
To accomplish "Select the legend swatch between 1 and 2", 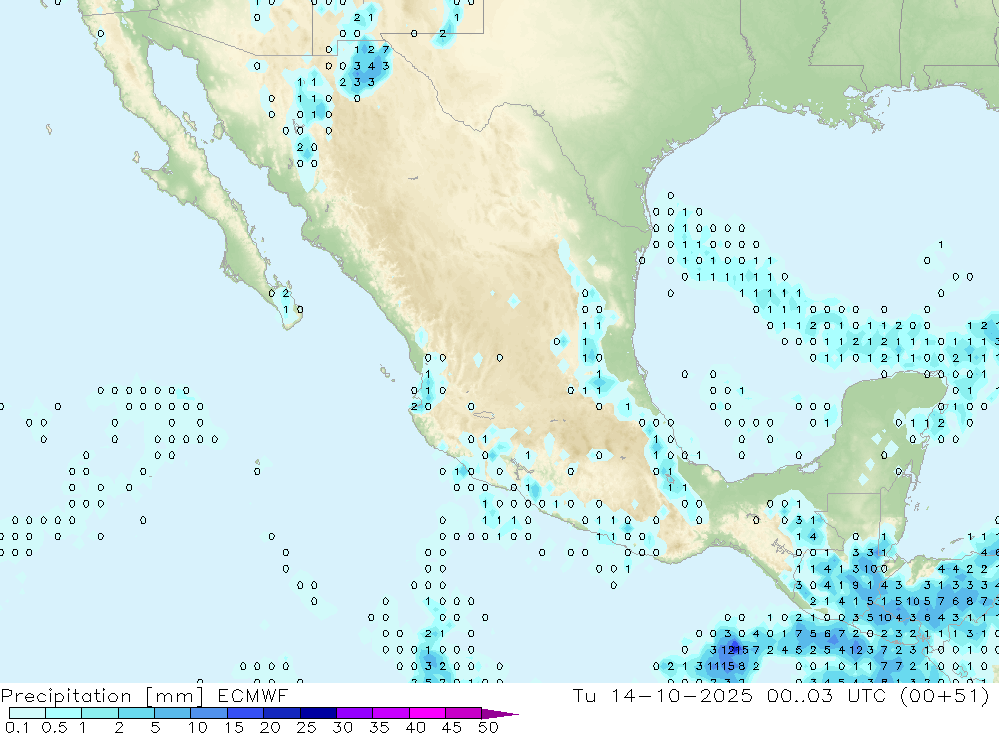I will pyautogui.click(x=100, y=713).
